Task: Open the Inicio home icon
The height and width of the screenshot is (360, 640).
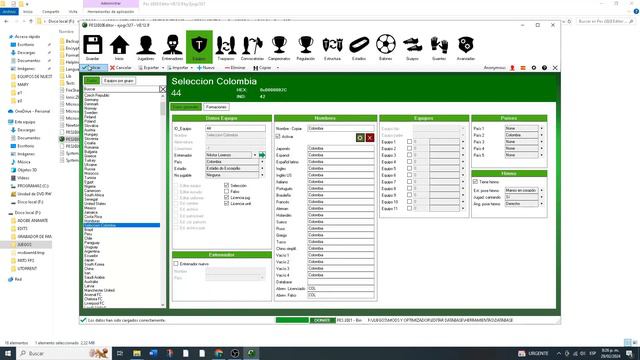Action: [119, 45]
